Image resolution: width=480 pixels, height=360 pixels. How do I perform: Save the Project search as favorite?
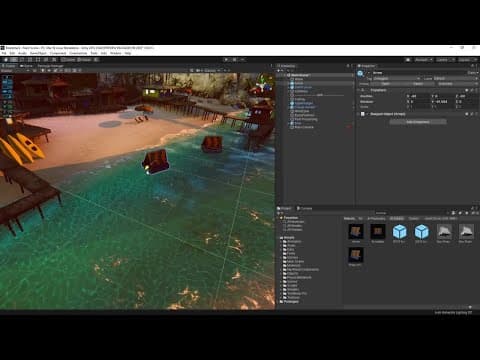[x=467, y=213]
